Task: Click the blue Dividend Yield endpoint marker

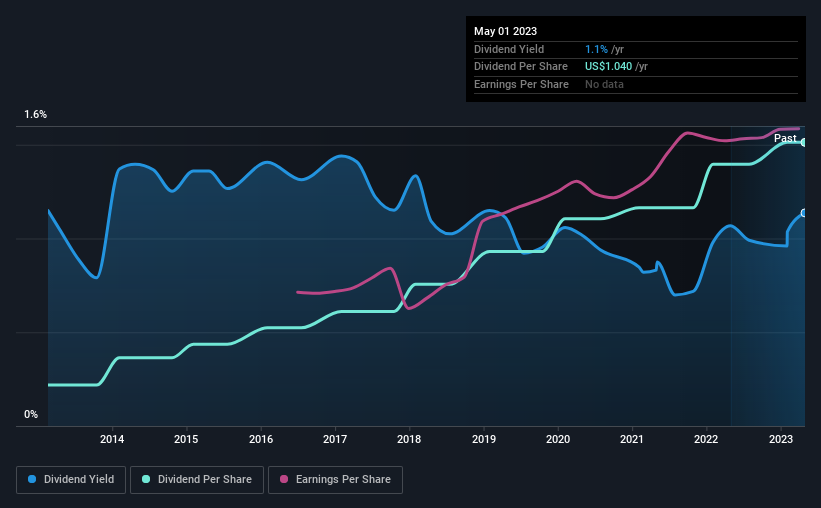Action: tap(804, 213)
